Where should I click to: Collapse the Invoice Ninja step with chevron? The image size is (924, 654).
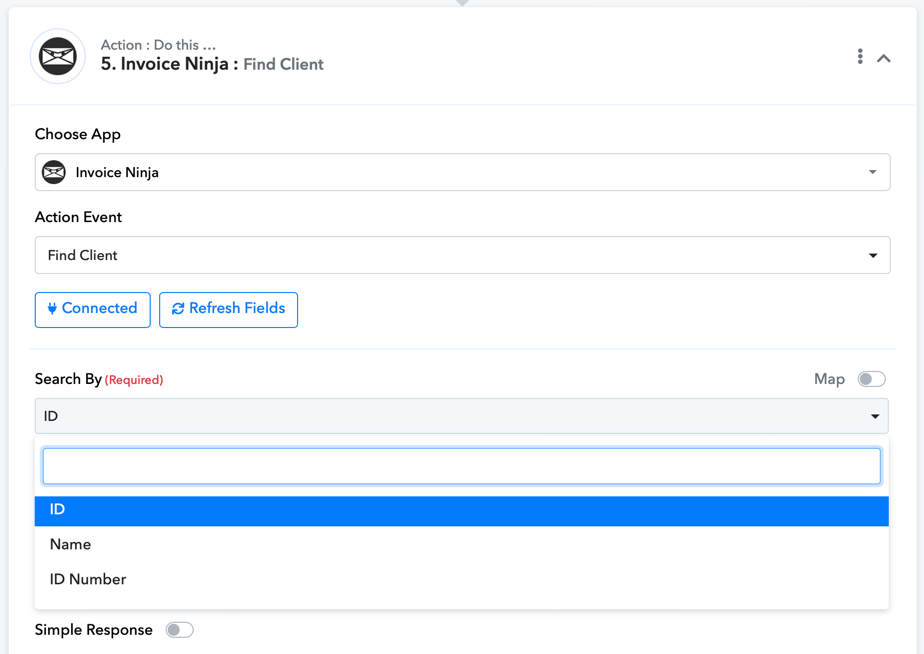point(883,58)
